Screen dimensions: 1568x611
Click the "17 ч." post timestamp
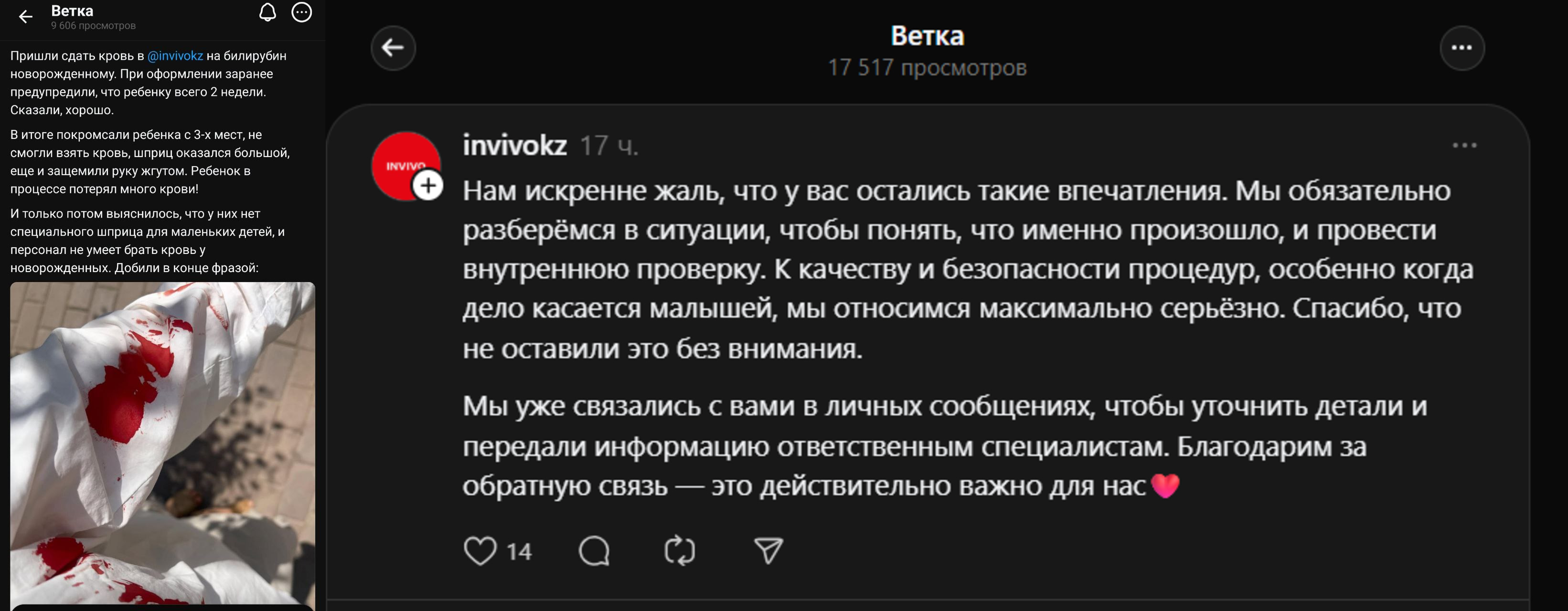coord(608,146)
